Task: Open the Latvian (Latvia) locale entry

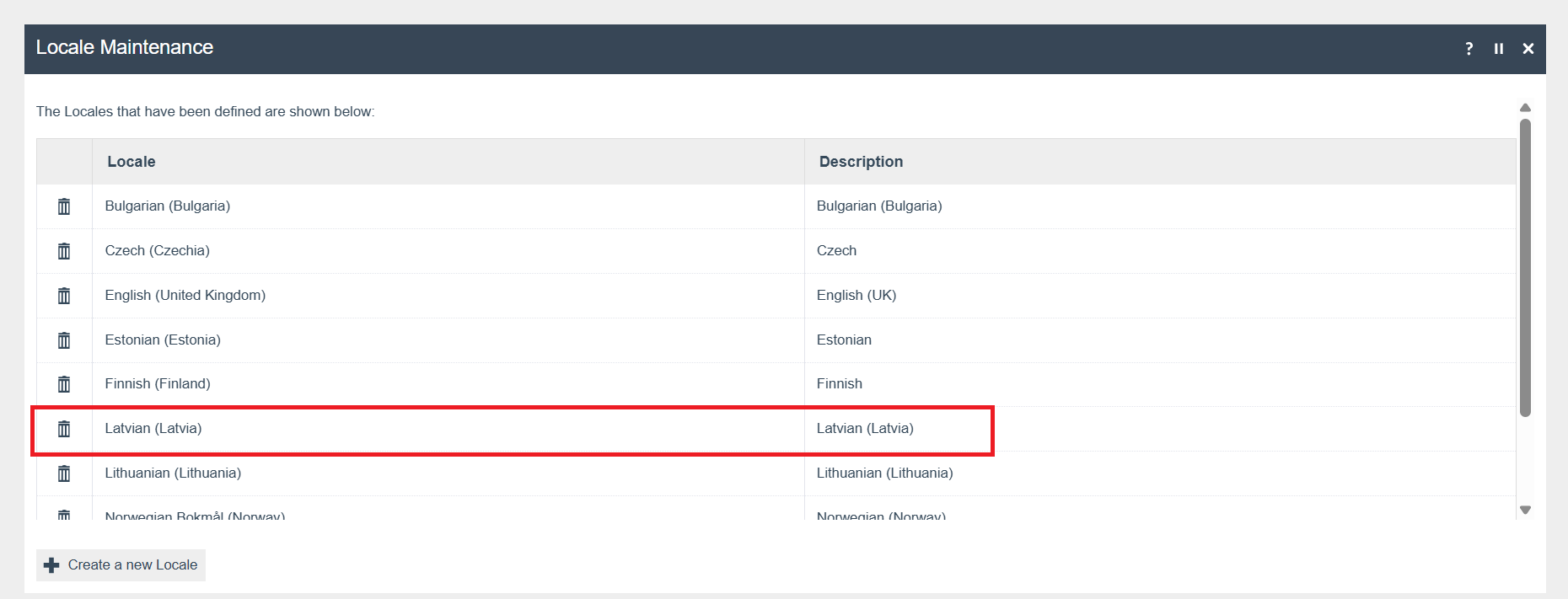Action: click(153, 429)
